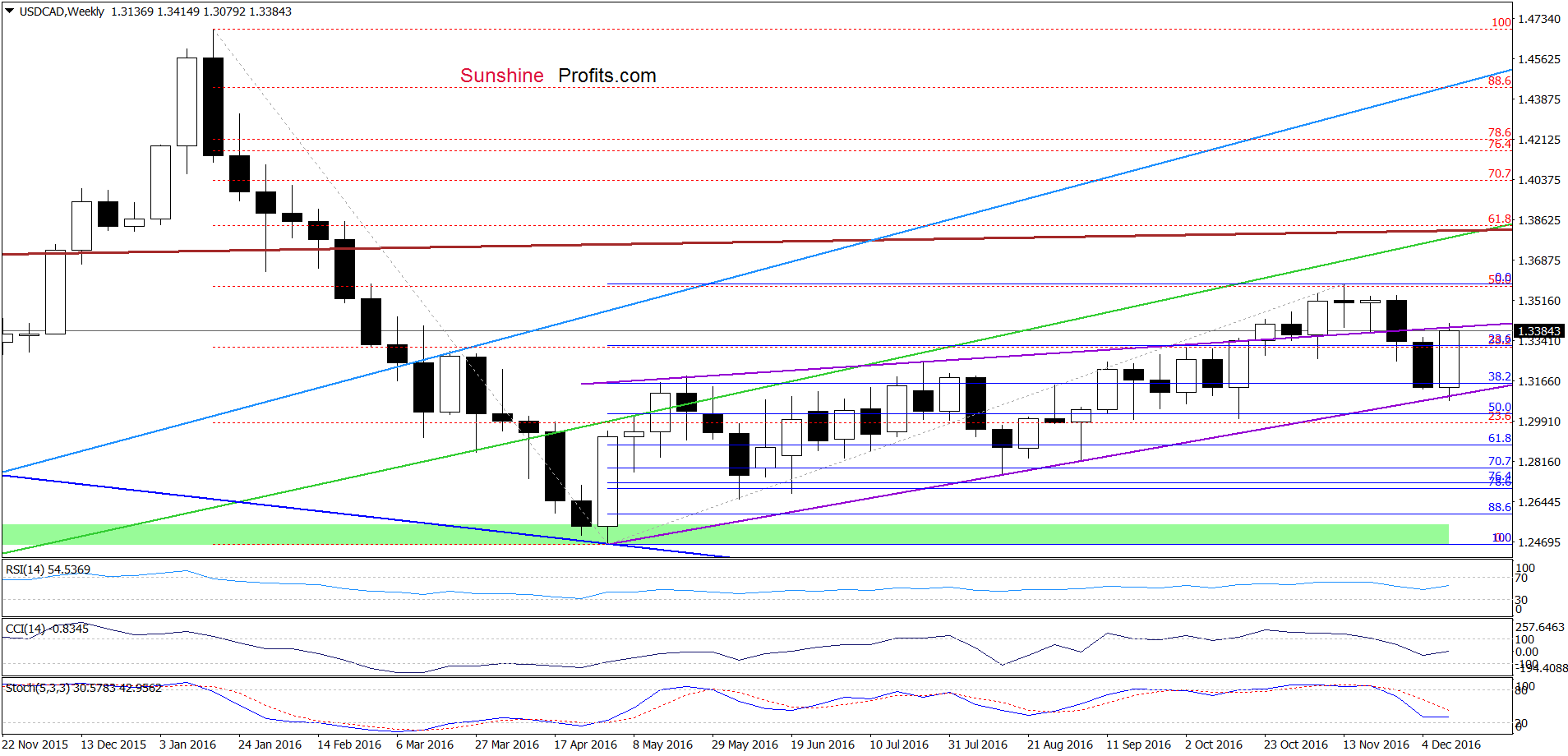This screenshot has width=1568, height=756.
Task: Click the 24 Jan 2016 date label
Action: coord(270,744)
